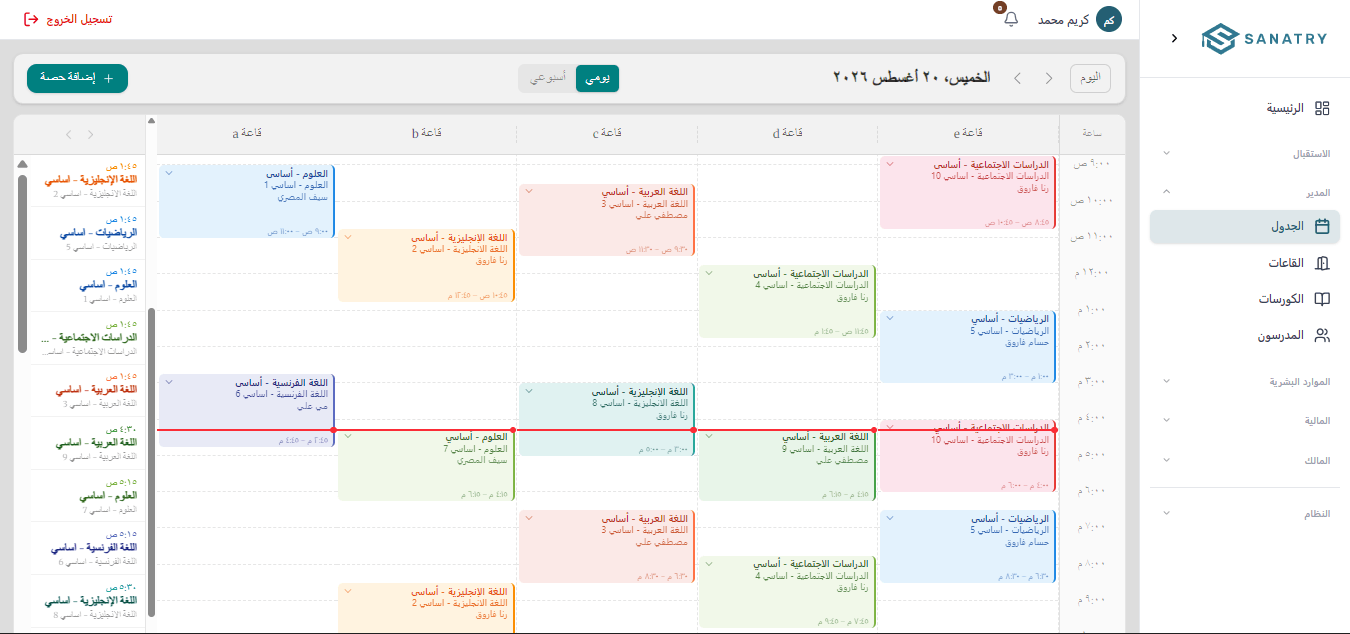Open الدراسات الاجتماعية أساسي 4 card ending 1:45 م
This screenshot has width=1350, height=634.
click(x=788, y=301)
